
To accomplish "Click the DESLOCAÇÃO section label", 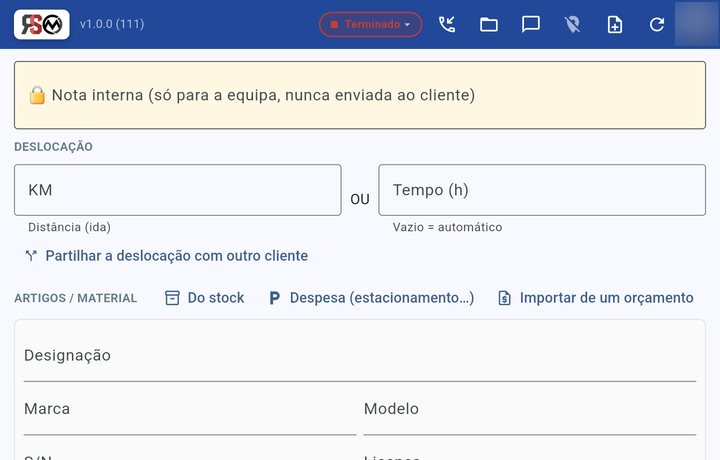I will pos(53,147).
